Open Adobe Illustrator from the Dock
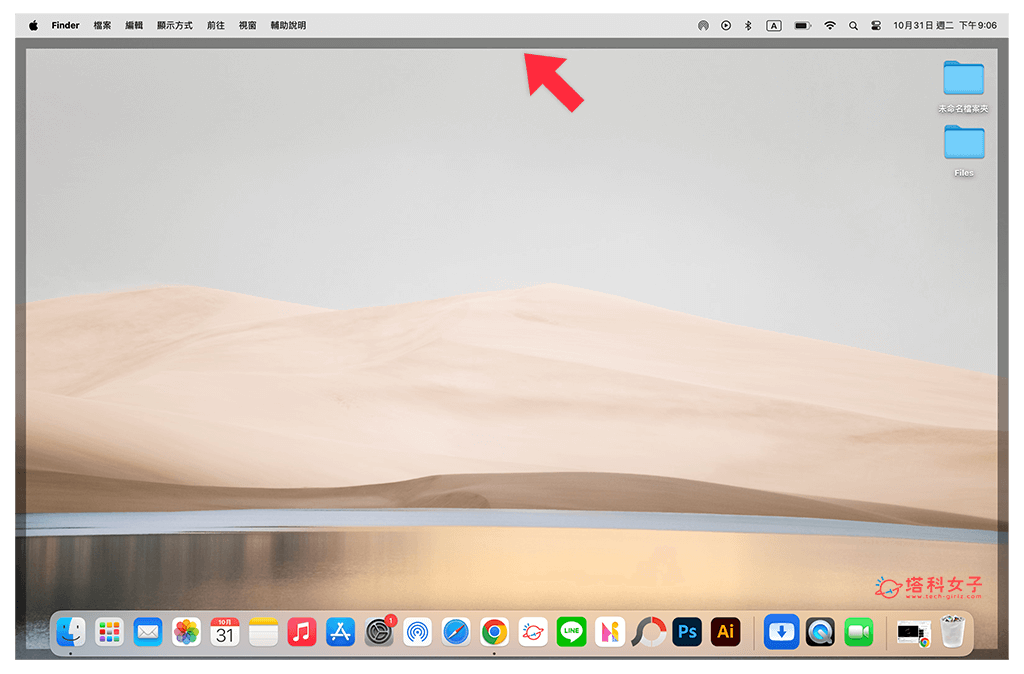Image resolution: width=1024 pixels, height=674 pixels. (x=725, y=632)
